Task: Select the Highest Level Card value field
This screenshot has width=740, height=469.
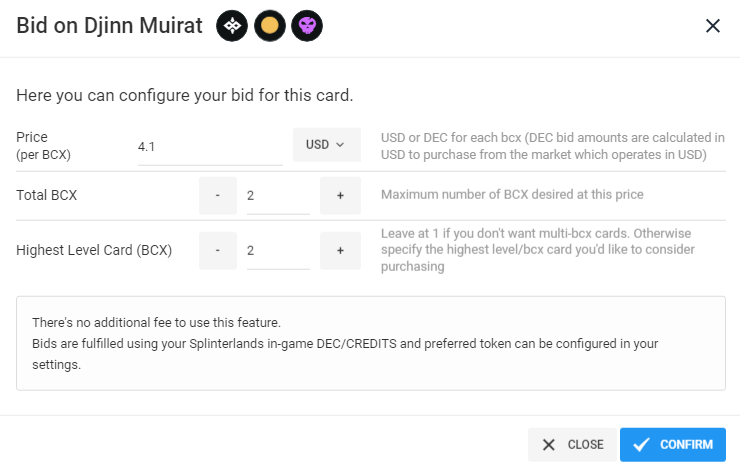Action: [x=278, y=251]
